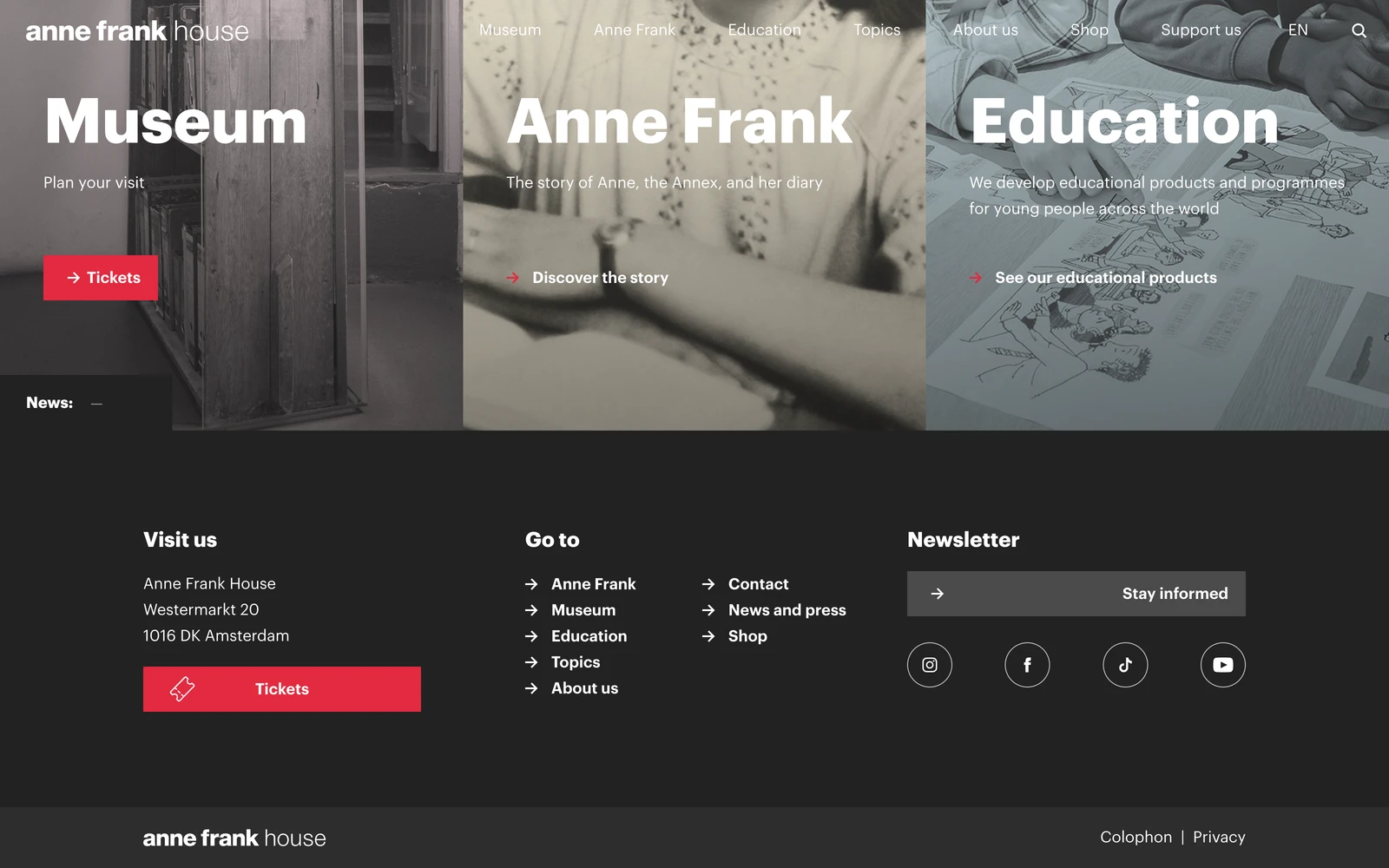Open the Anne Frank menu in top navigation
The height and width of the screenshot is (868, 1389).
pyautogui.click(x=635, y=30)
